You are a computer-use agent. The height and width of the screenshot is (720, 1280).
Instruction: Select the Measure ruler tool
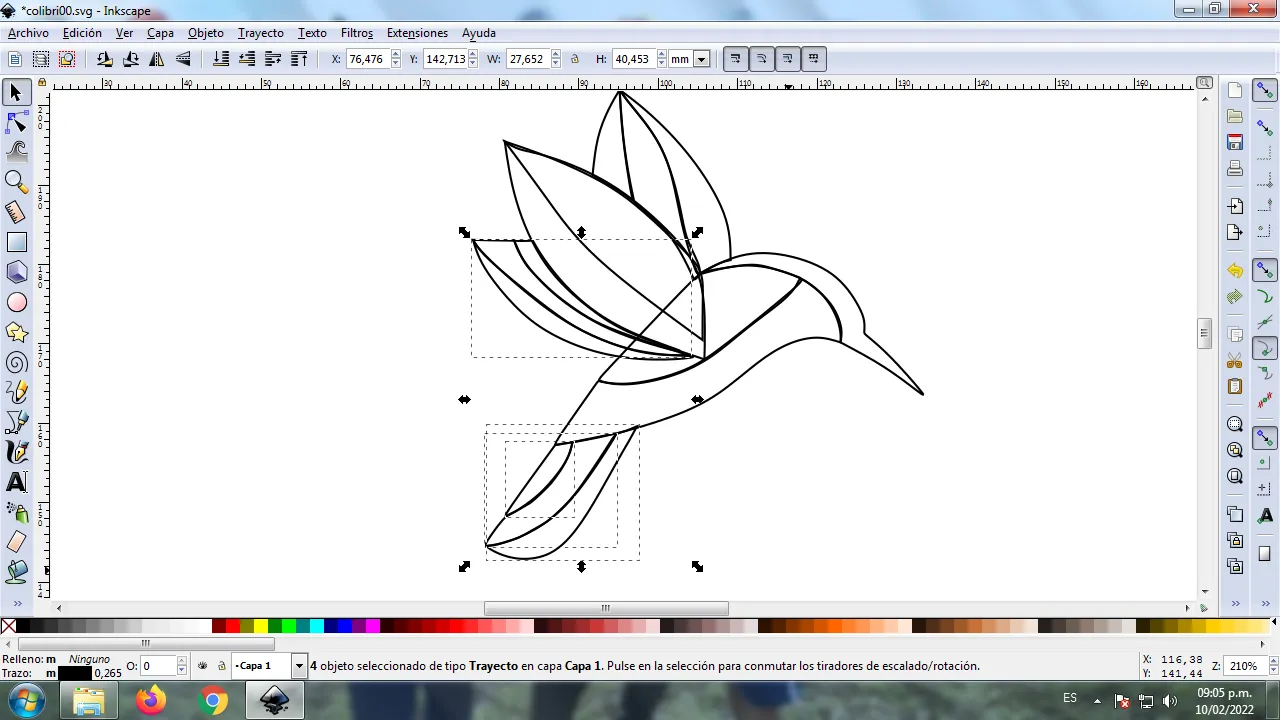coord(16,212)
